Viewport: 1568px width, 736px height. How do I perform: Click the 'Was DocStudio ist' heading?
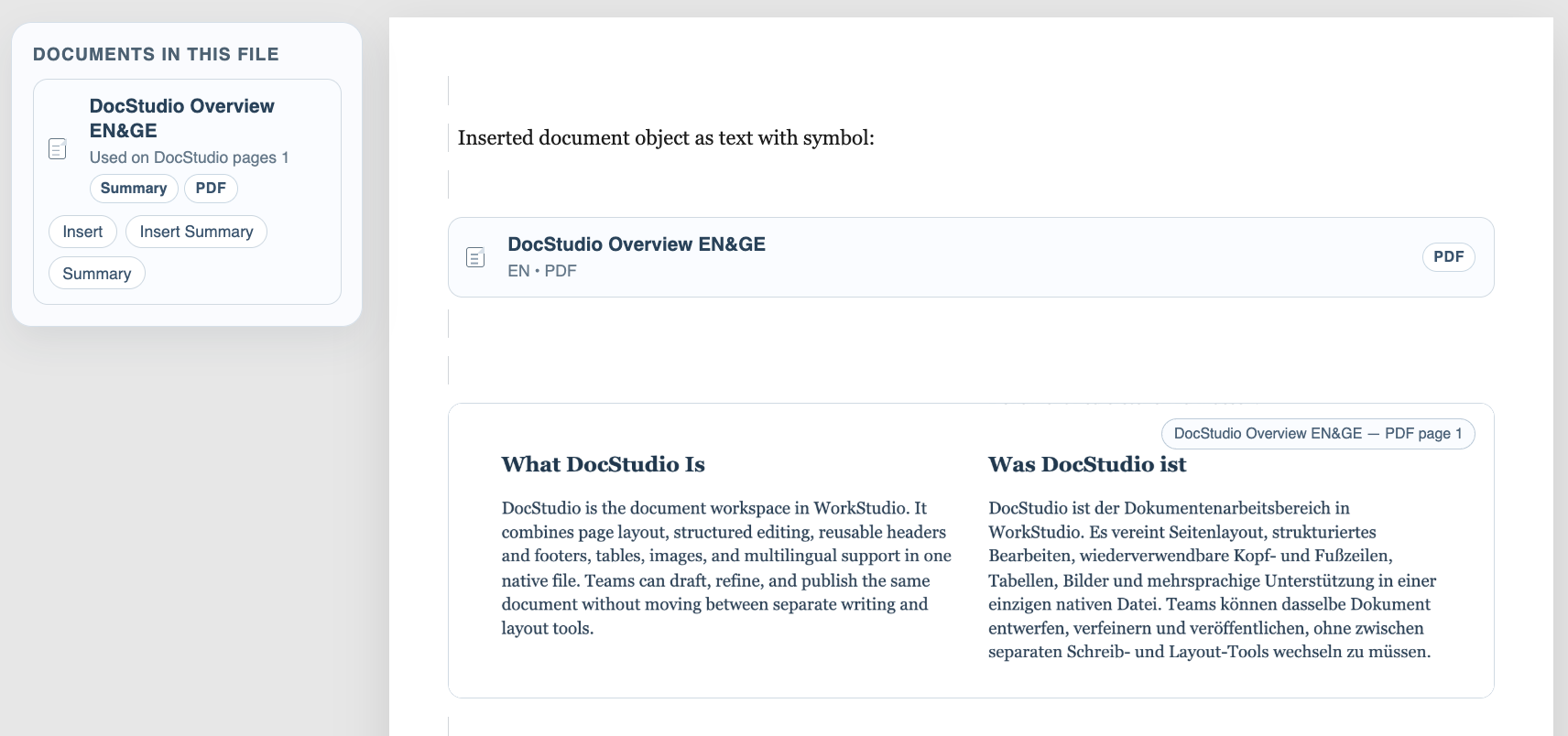pos(1087,465)
